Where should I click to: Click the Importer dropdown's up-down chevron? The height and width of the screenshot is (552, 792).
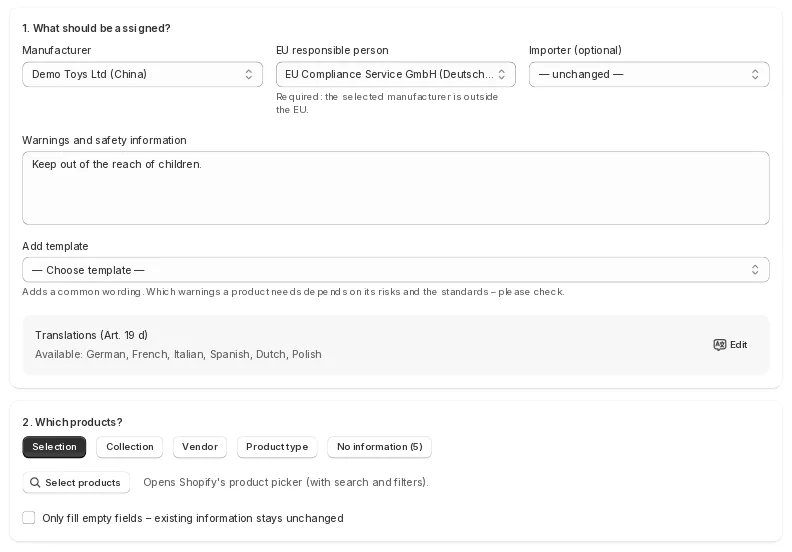pos(755,74)
